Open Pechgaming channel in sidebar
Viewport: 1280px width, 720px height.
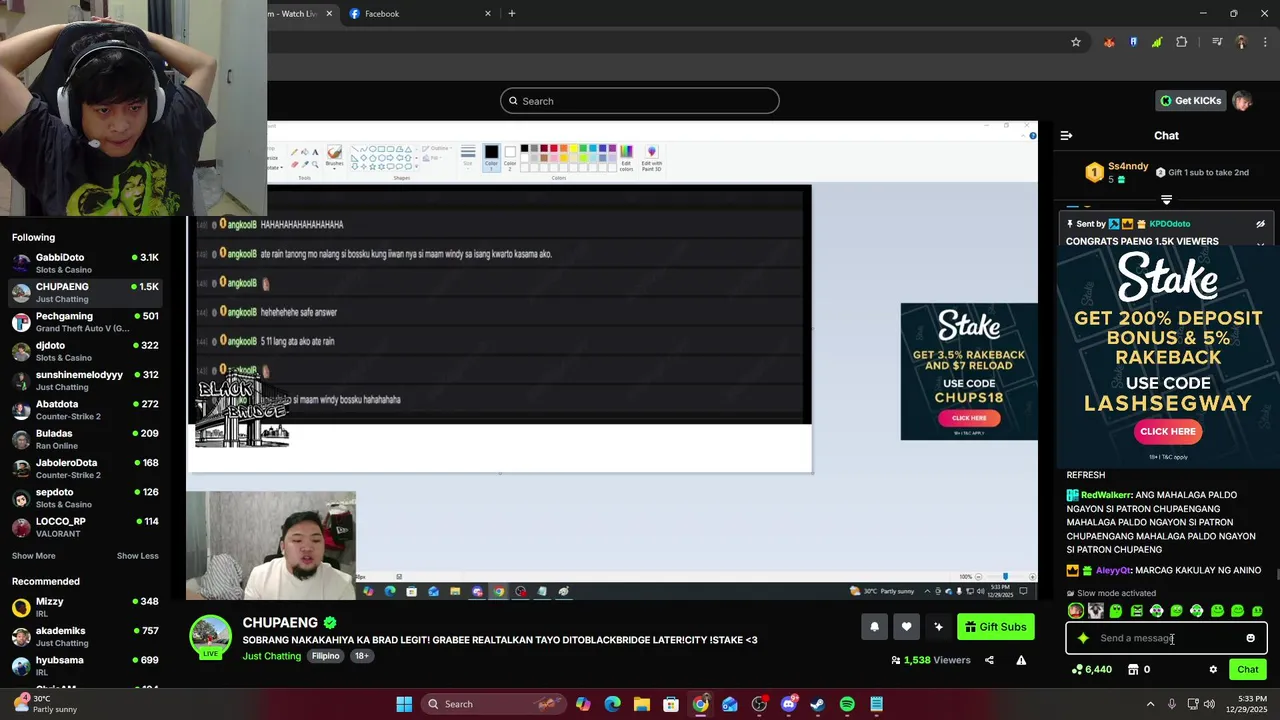click(x=85, y=322)
